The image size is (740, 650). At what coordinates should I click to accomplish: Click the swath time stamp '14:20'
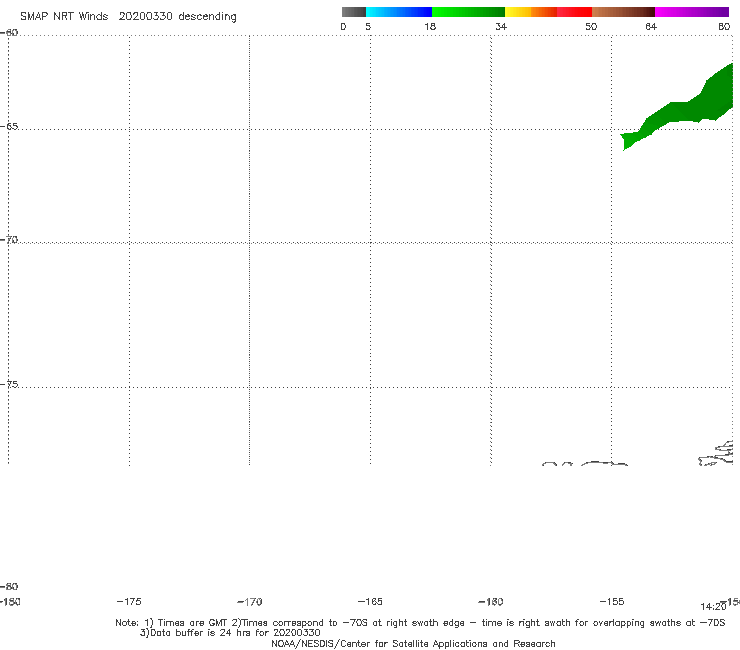point(713,607)
